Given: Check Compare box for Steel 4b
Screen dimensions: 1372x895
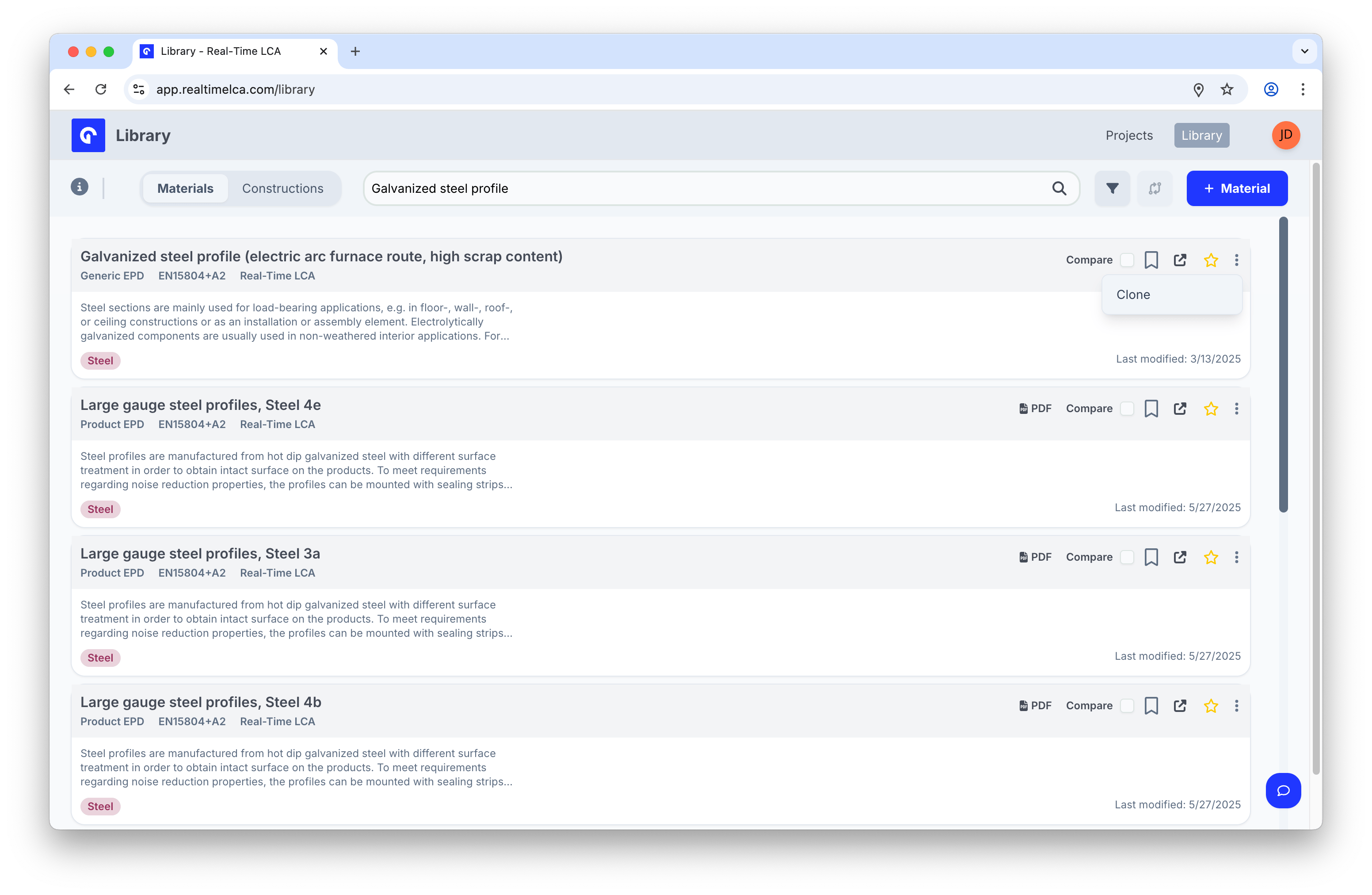Looking at the screenshot, I should coord(1127,706).
